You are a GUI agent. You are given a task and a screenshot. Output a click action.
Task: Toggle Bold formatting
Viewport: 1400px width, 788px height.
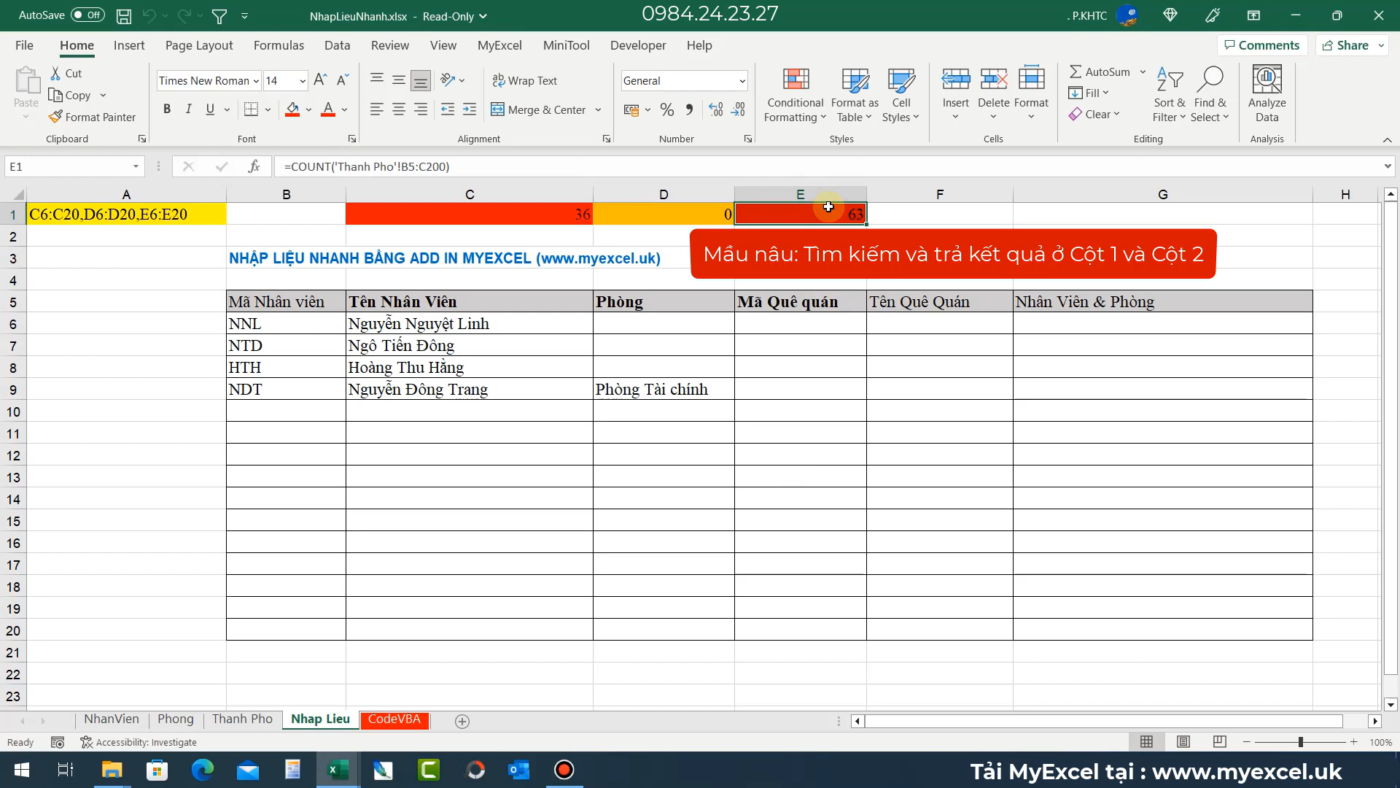(167, 110)
